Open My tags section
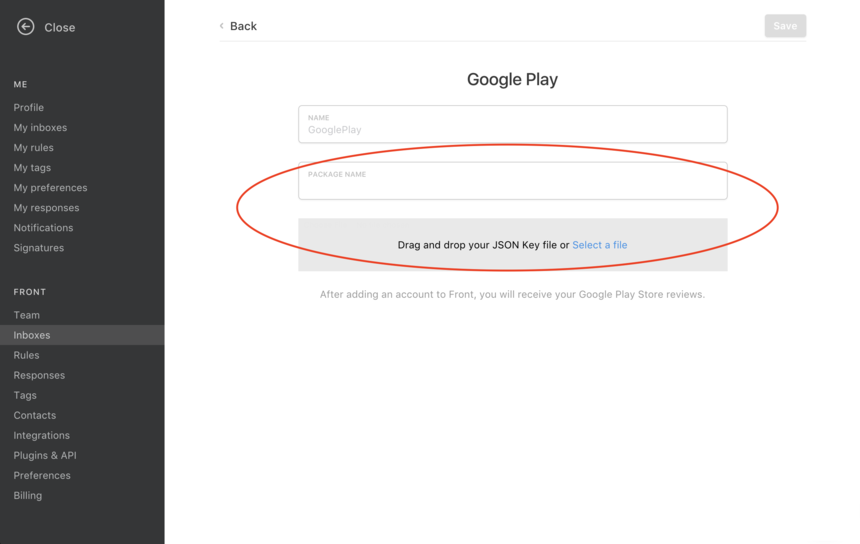The image size is (860, 544). 32,168
